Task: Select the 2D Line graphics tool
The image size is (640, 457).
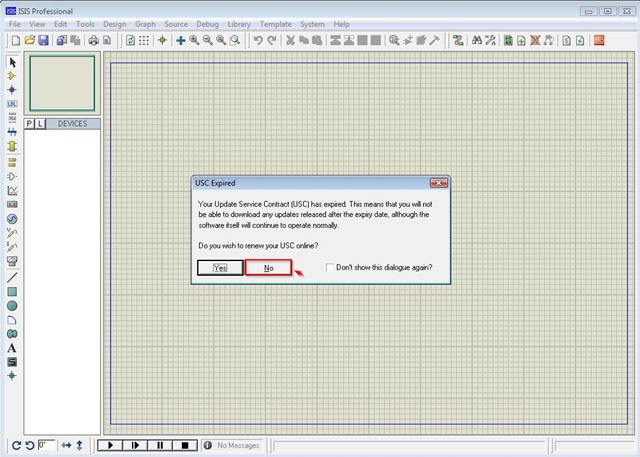Action: [12, 277]
